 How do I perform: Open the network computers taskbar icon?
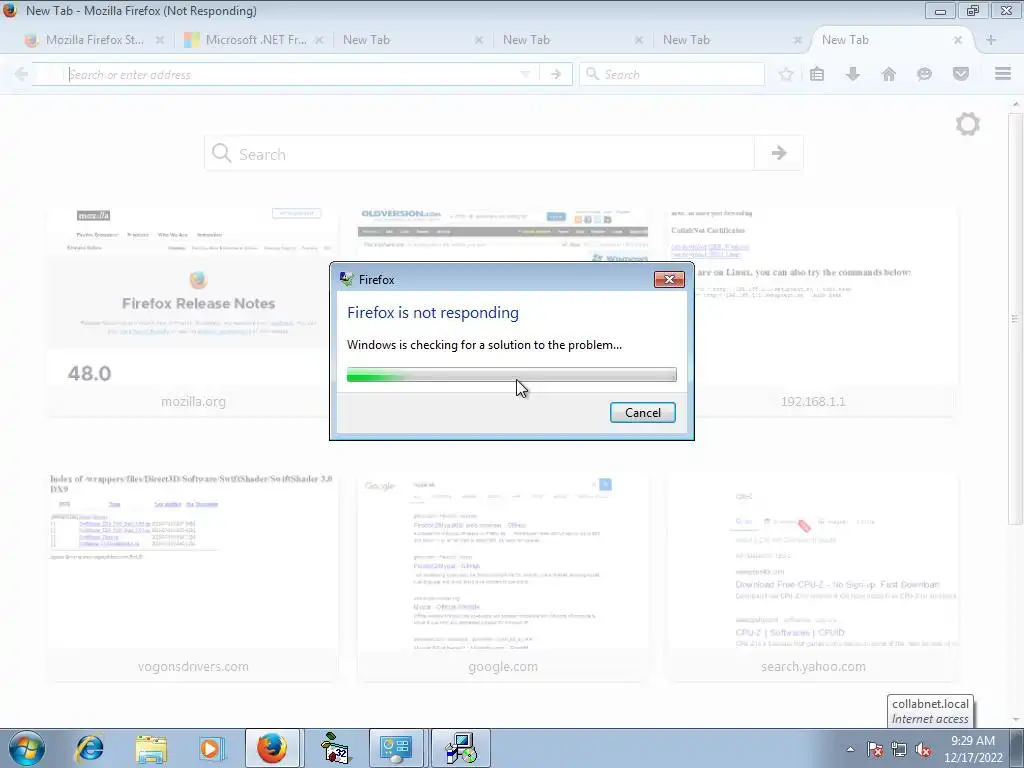(x=460, y=748)
